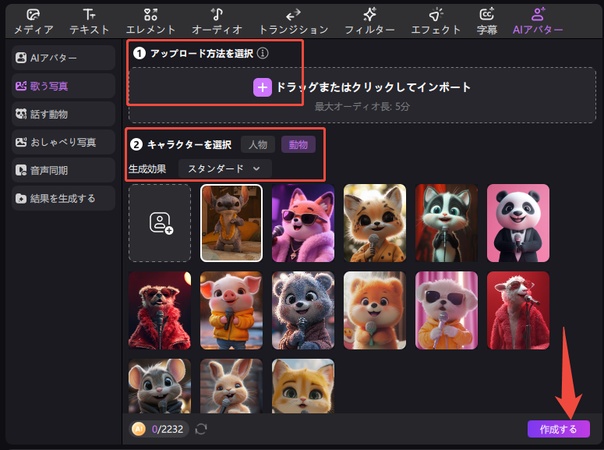
Task: Switch to the 字幕 tab
Action: coord(487,22)
